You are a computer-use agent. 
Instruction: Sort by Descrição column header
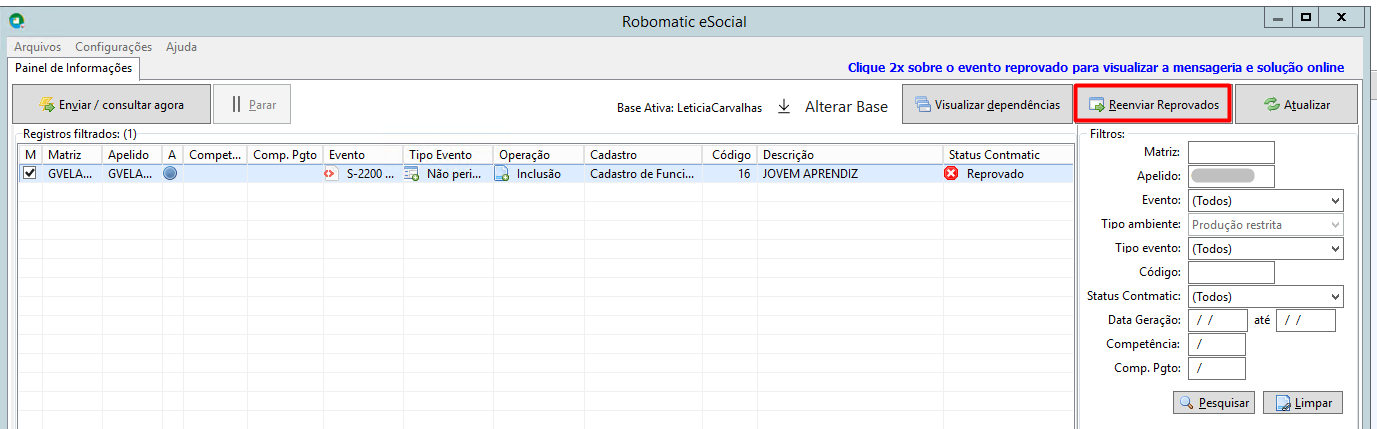[x=850, y=155]
